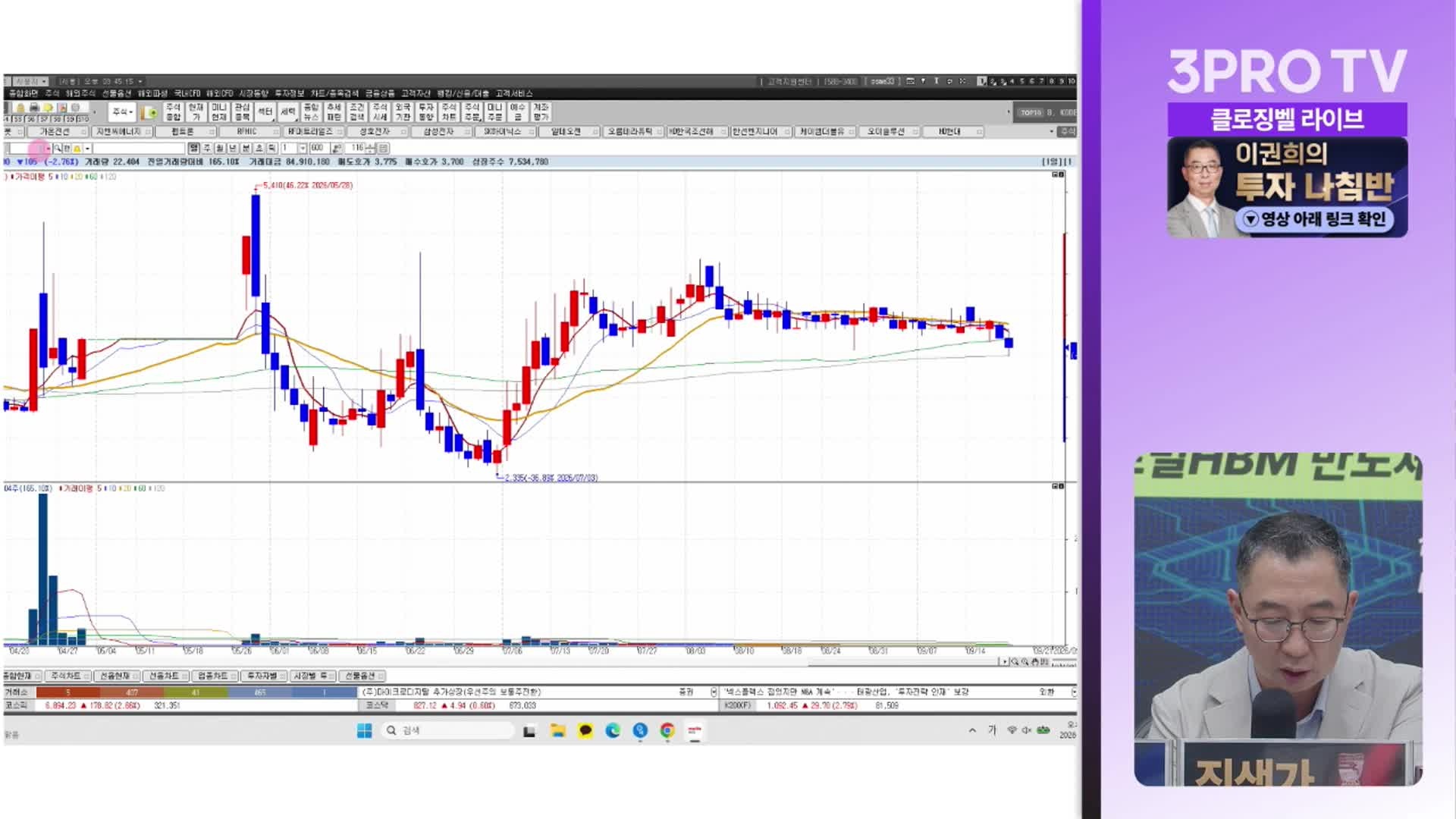Click the 주식차트 bottom tab button

click(x=67, y=676)
